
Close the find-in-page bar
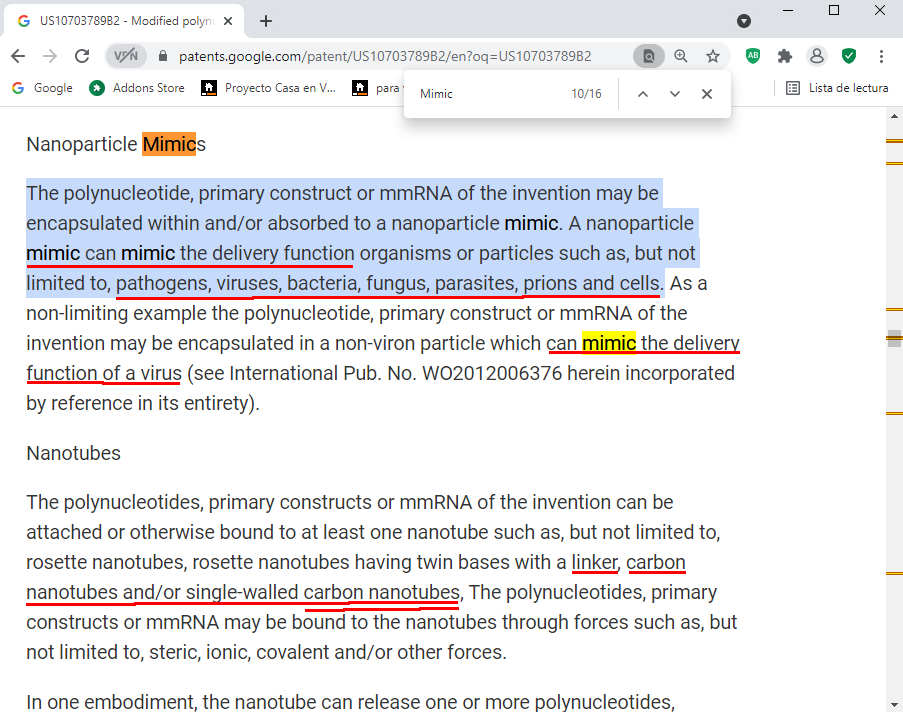point(707,94)
